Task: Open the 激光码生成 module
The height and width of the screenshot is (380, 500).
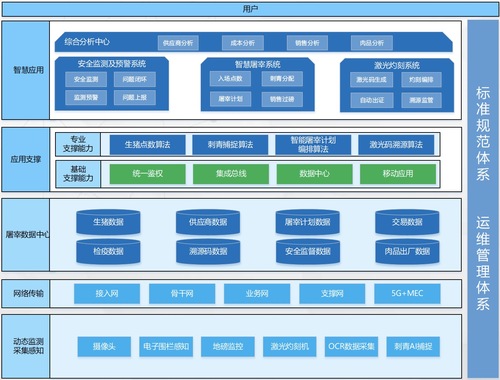Action: 371,80
